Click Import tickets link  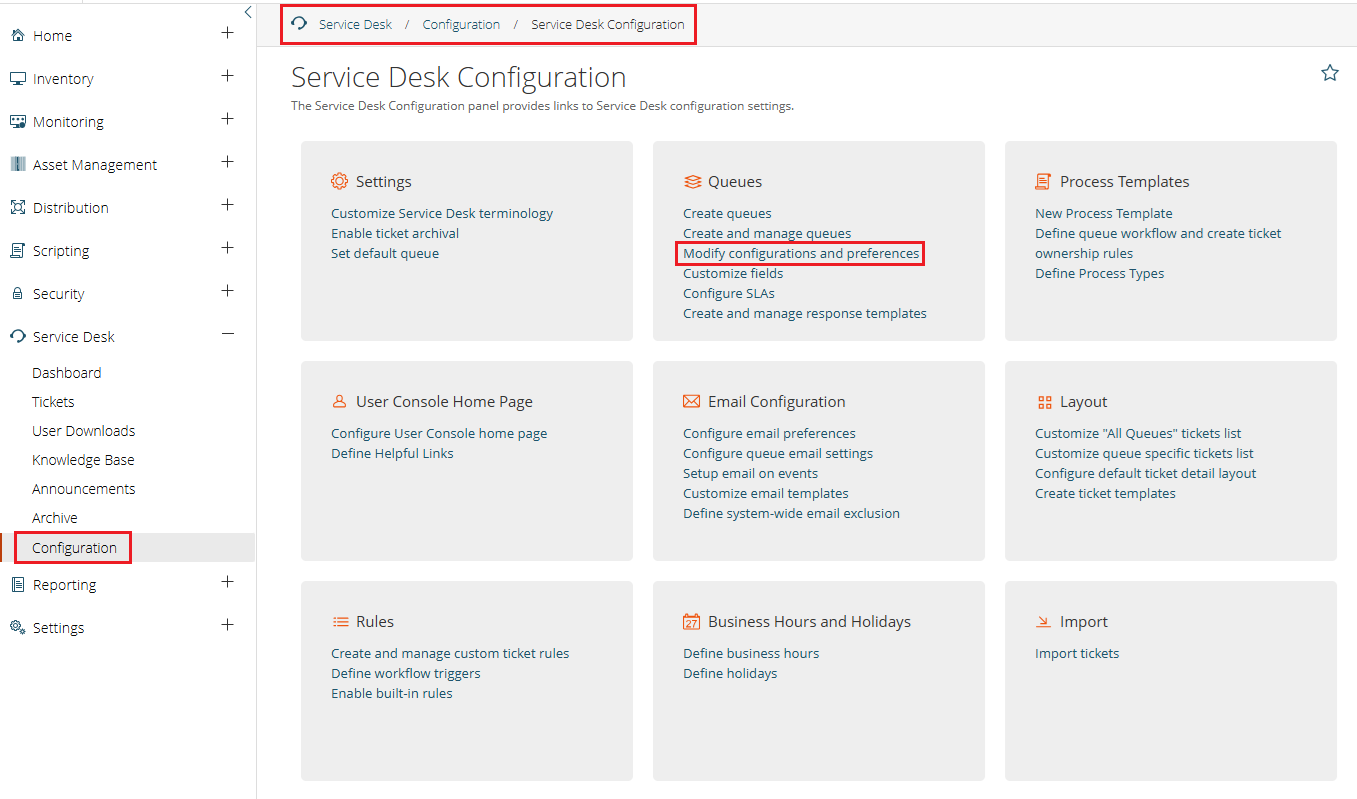pos(1077,653)
